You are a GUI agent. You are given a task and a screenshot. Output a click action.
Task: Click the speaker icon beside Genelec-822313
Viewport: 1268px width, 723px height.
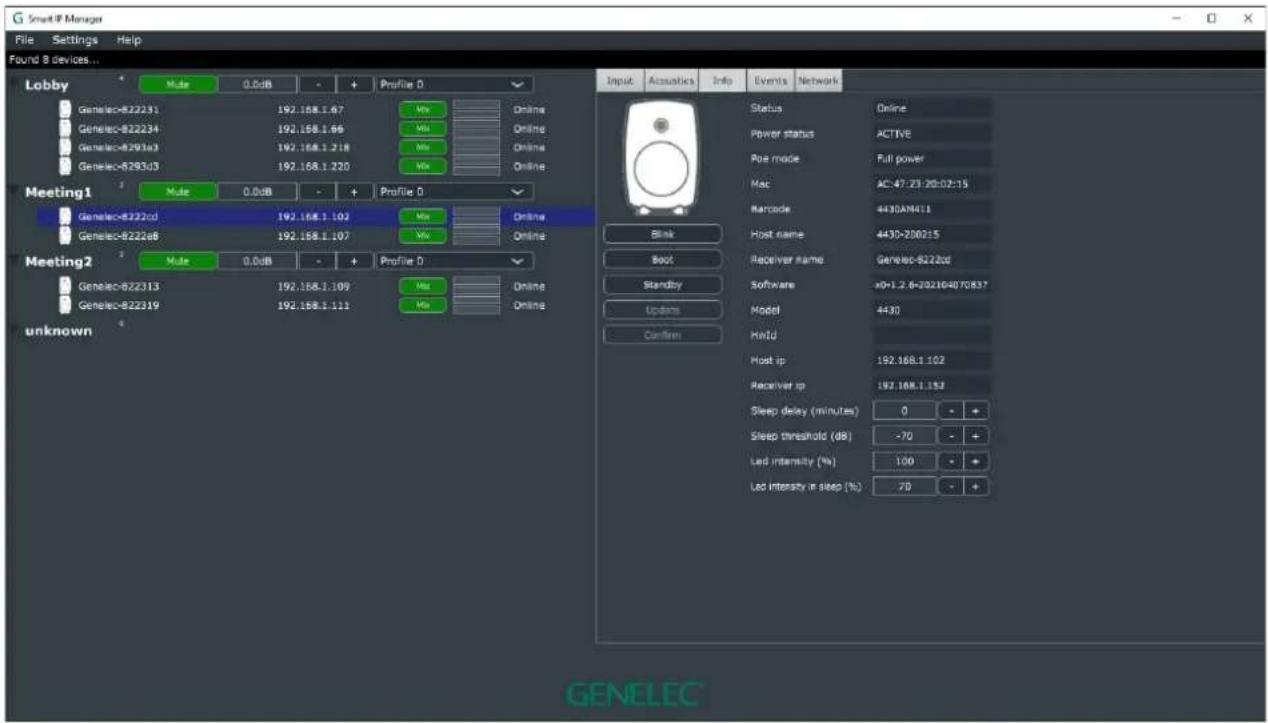64,286
